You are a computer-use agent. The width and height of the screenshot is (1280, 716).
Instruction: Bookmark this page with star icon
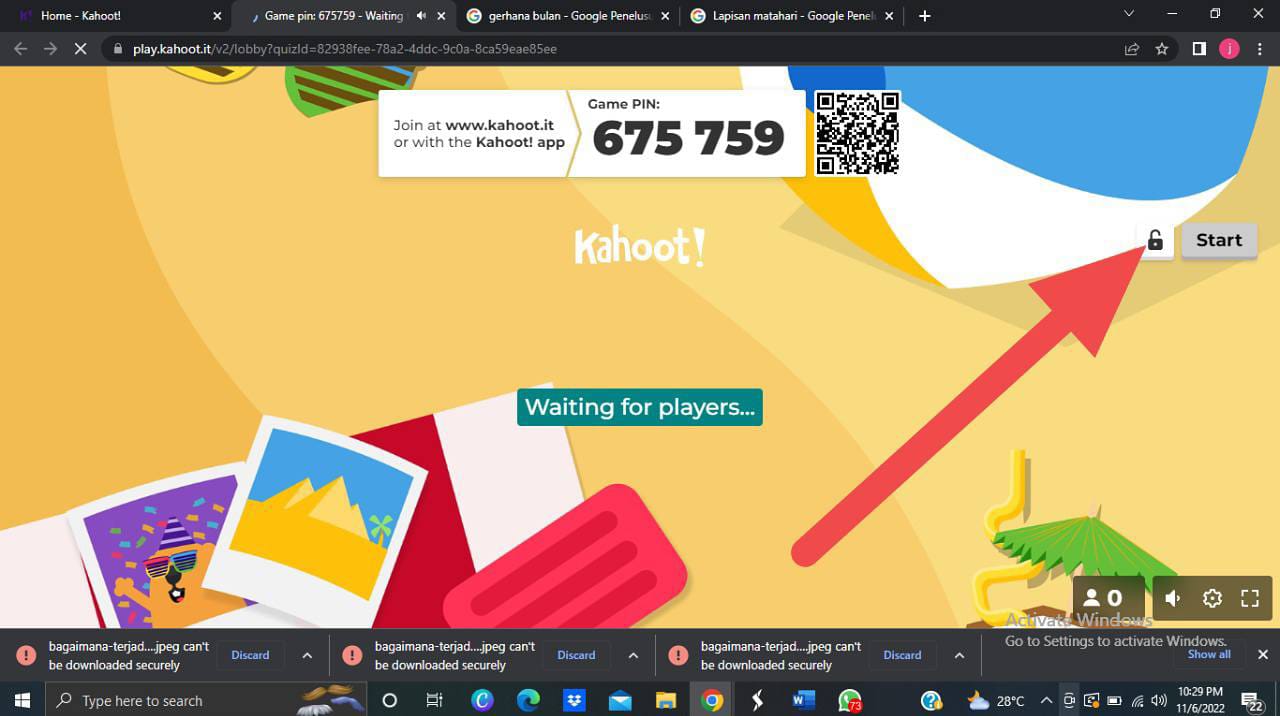[1161, 49]
